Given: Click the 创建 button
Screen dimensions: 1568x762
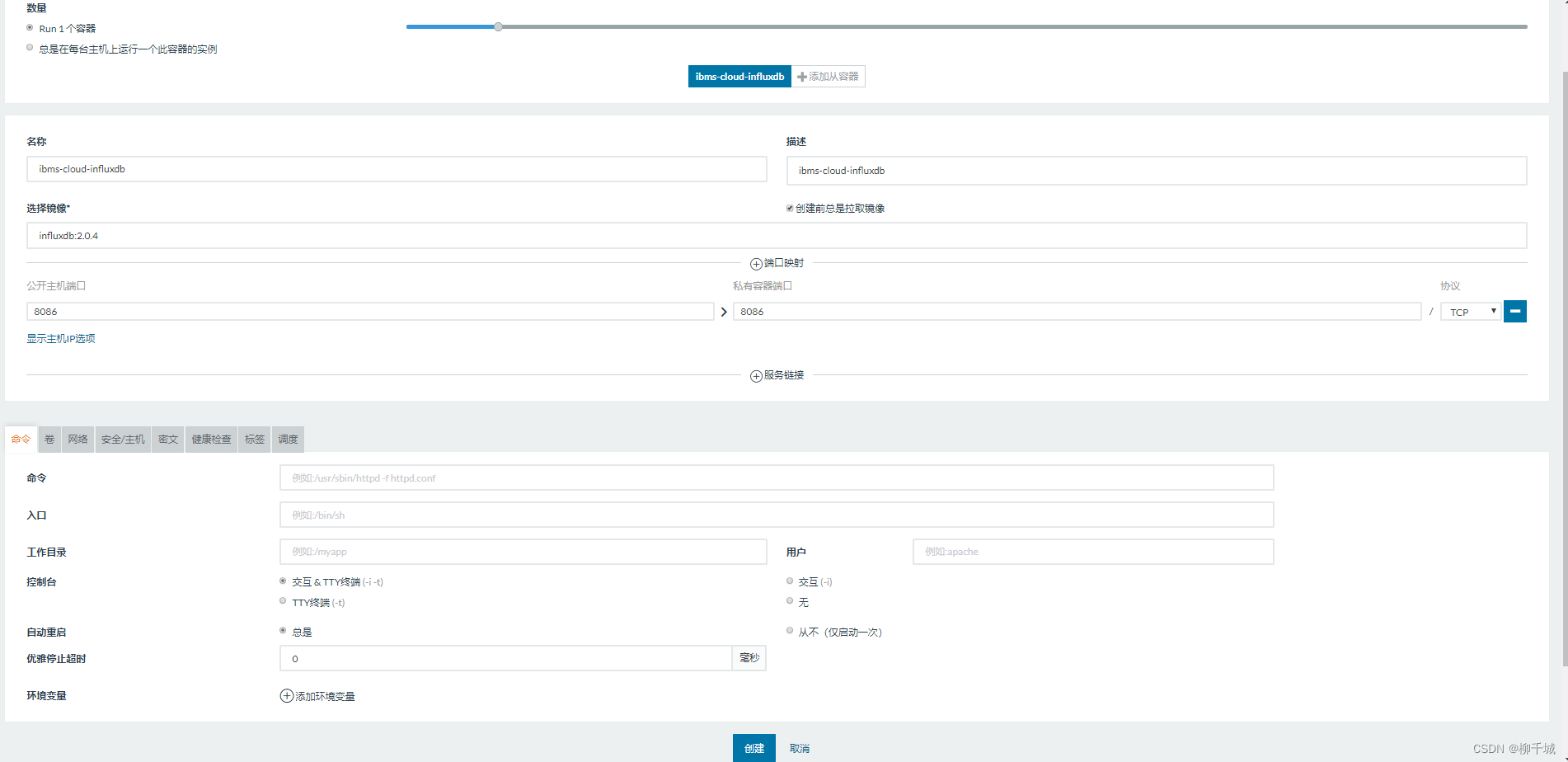Looking at the screenshot, I should tap(754, 748).
